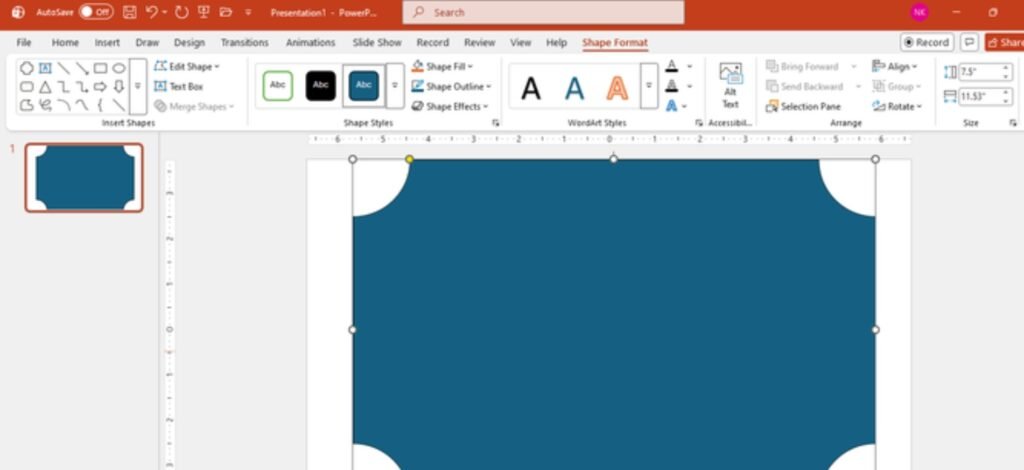Apply the dark blue Abc shape style
The height and width of the screenshot is (470, 1024).
point(364,86)
